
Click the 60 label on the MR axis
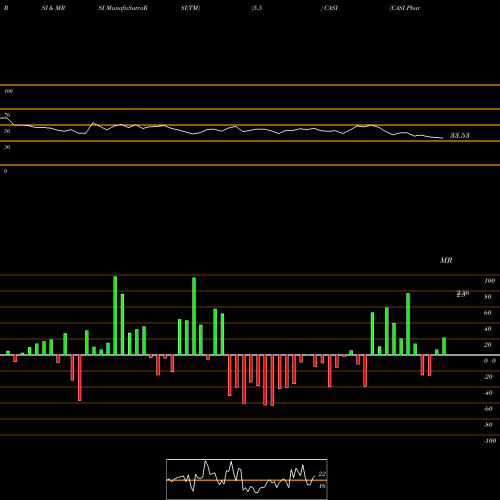point(488,313)
